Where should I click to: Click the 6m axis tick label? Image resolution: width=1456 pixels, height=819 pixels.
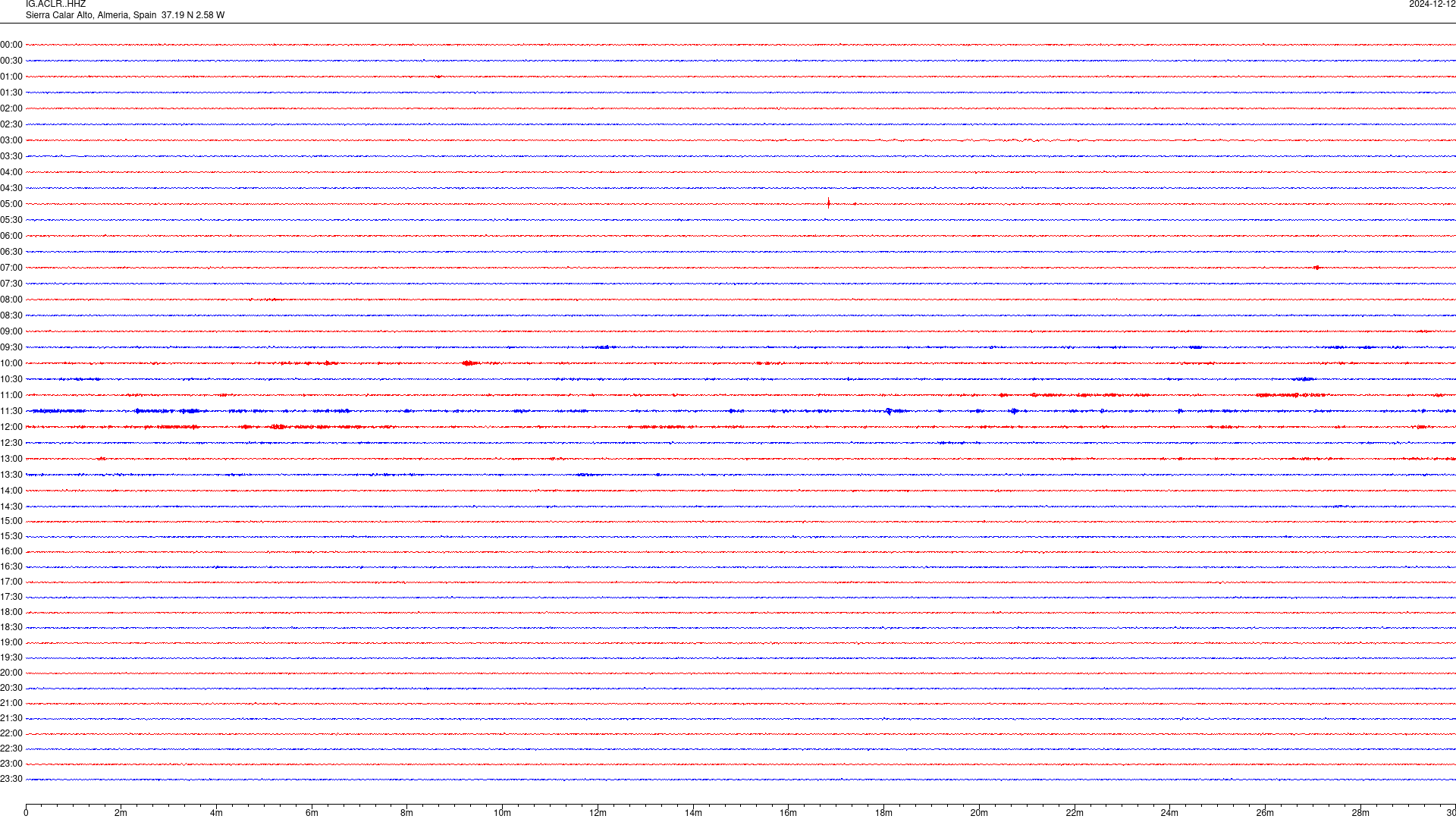click(x=312, y=813)
